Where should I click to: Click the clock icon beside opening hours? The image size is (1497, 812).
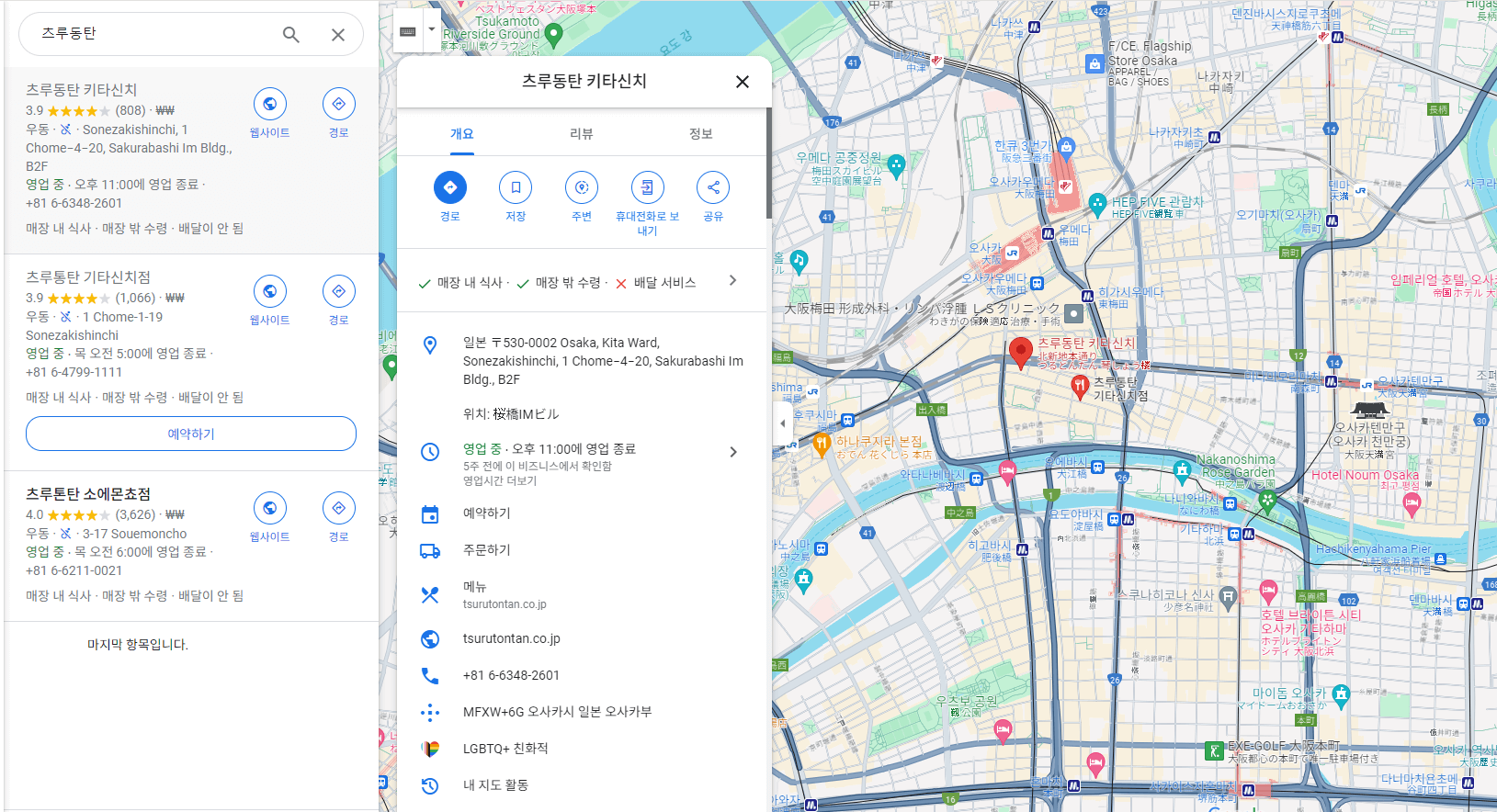click(429, 452)
